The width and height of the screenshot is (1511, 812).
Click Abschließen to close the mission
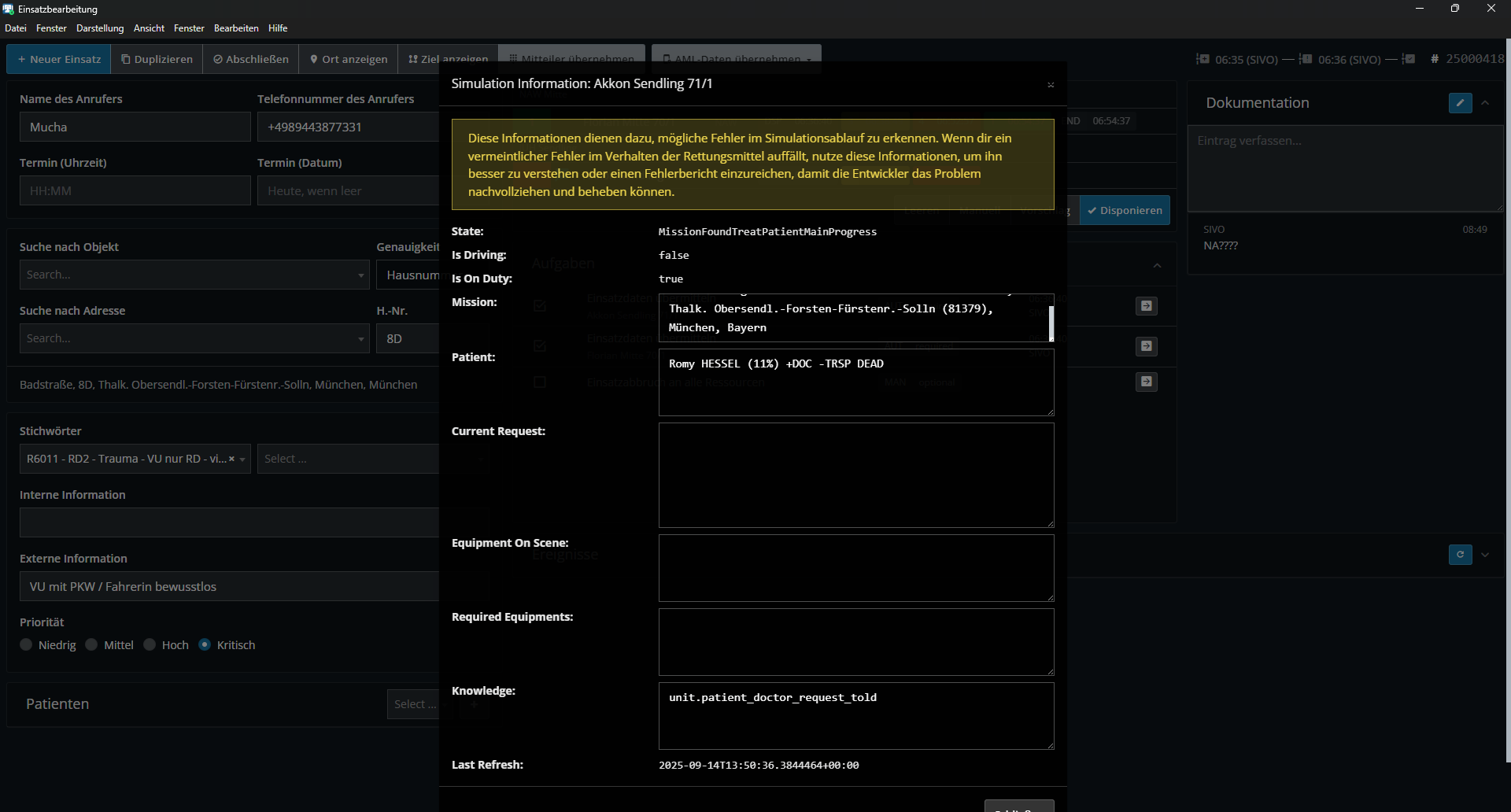[251, 59]
